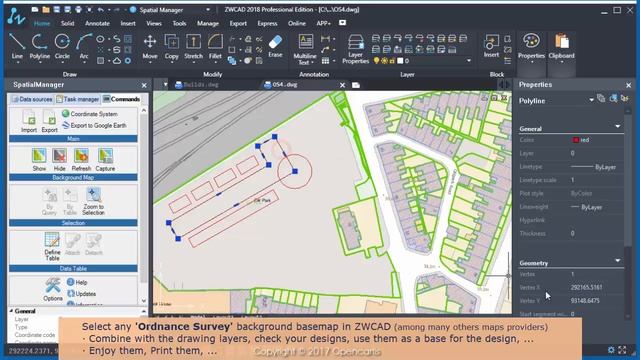Image resolution: width=640 pixels, height=360 pixels.
Task: Click SpatialManager commands scrollbar down arrow
Action: click(144, 301)
